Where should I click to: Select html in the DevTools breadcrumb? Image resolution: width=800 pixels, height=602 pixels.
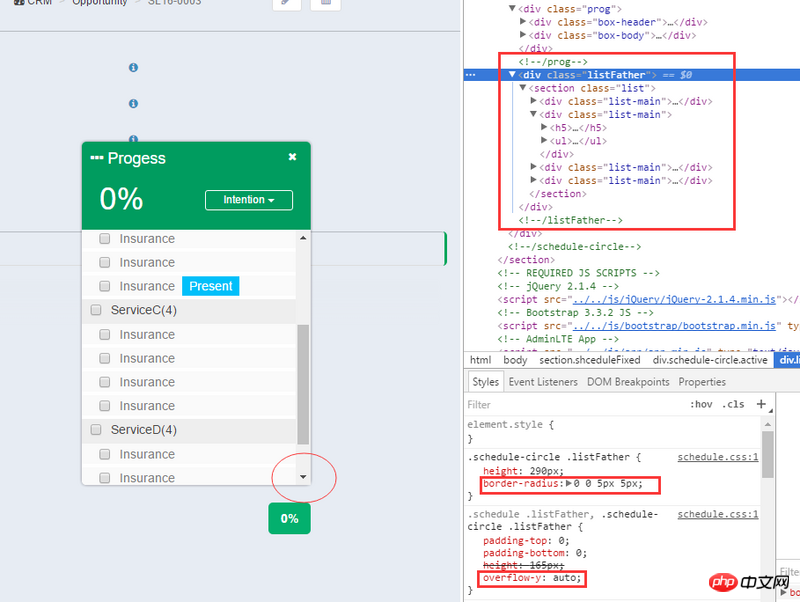pos(480,360)
